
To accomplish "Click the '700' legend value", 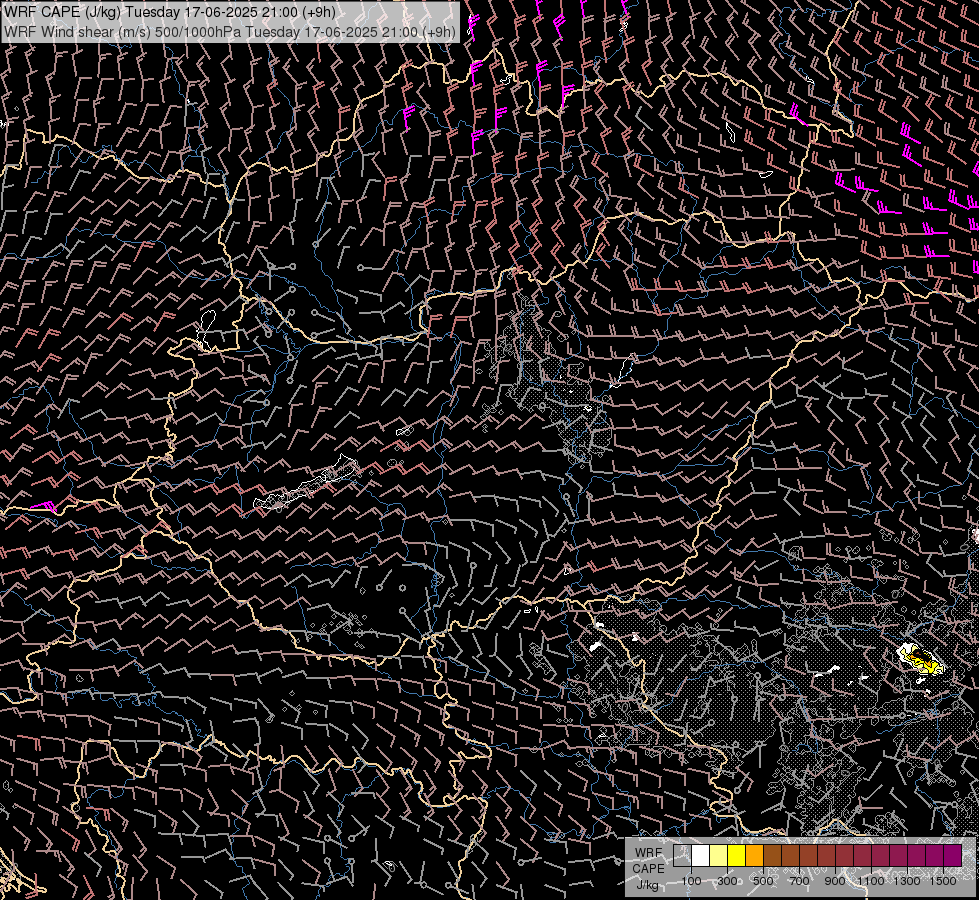I will 799,881.
